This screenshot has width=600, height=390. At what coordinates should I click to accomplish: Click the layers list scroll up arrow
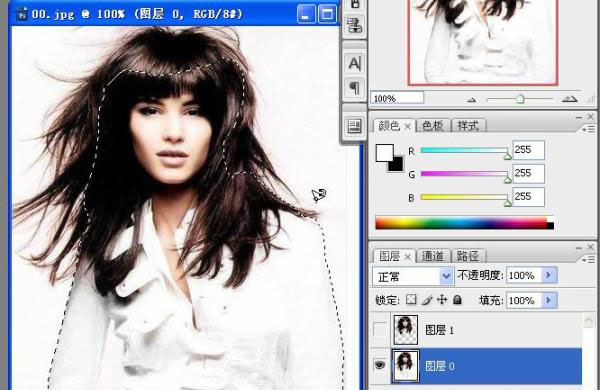click(x=589, y=320)
